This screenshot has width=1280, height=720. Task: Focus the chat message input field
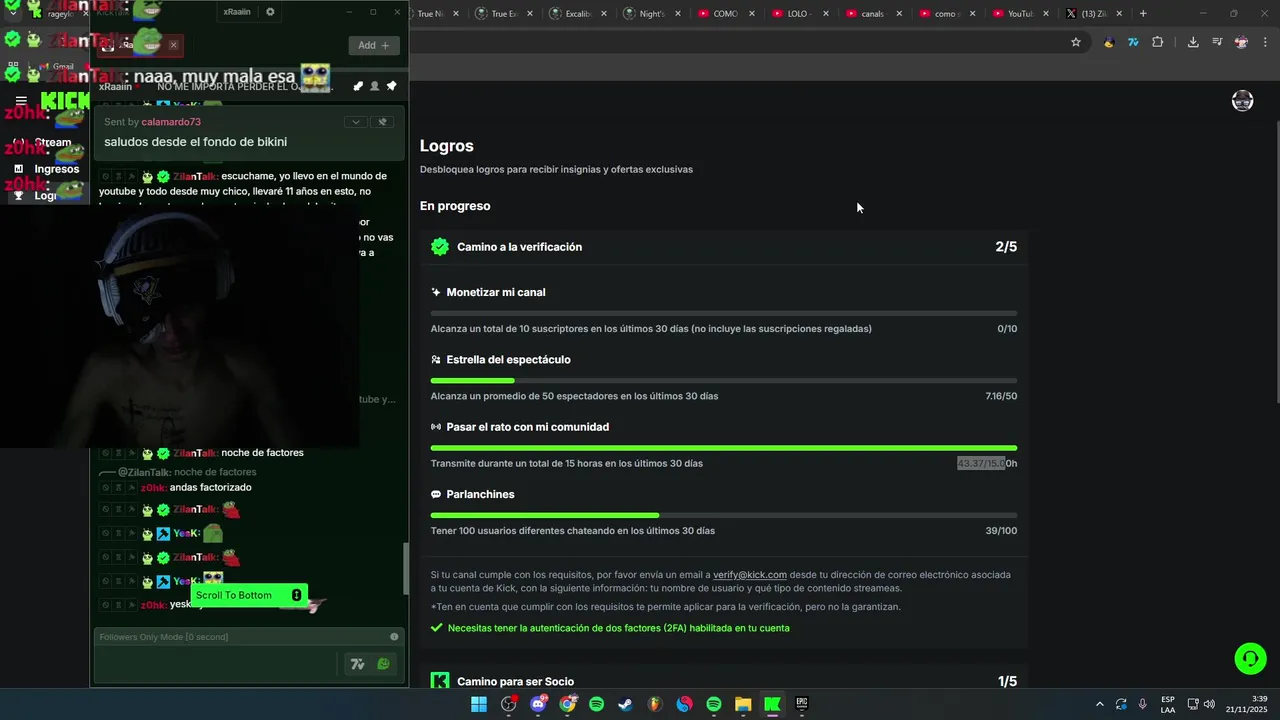[217, 663]
